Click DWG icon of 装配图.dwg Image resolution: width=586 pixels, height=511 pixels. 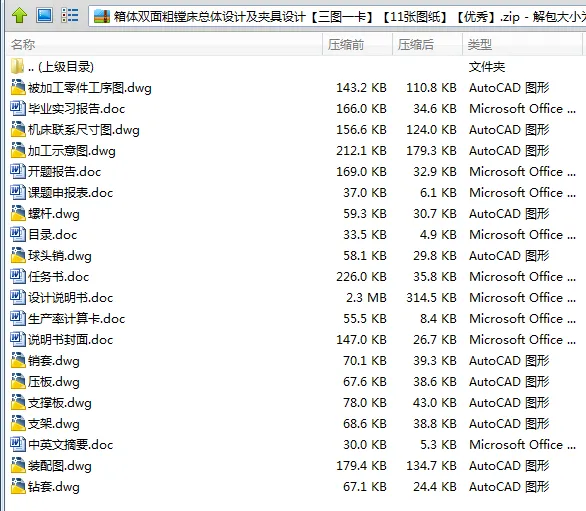pos(18,465)
